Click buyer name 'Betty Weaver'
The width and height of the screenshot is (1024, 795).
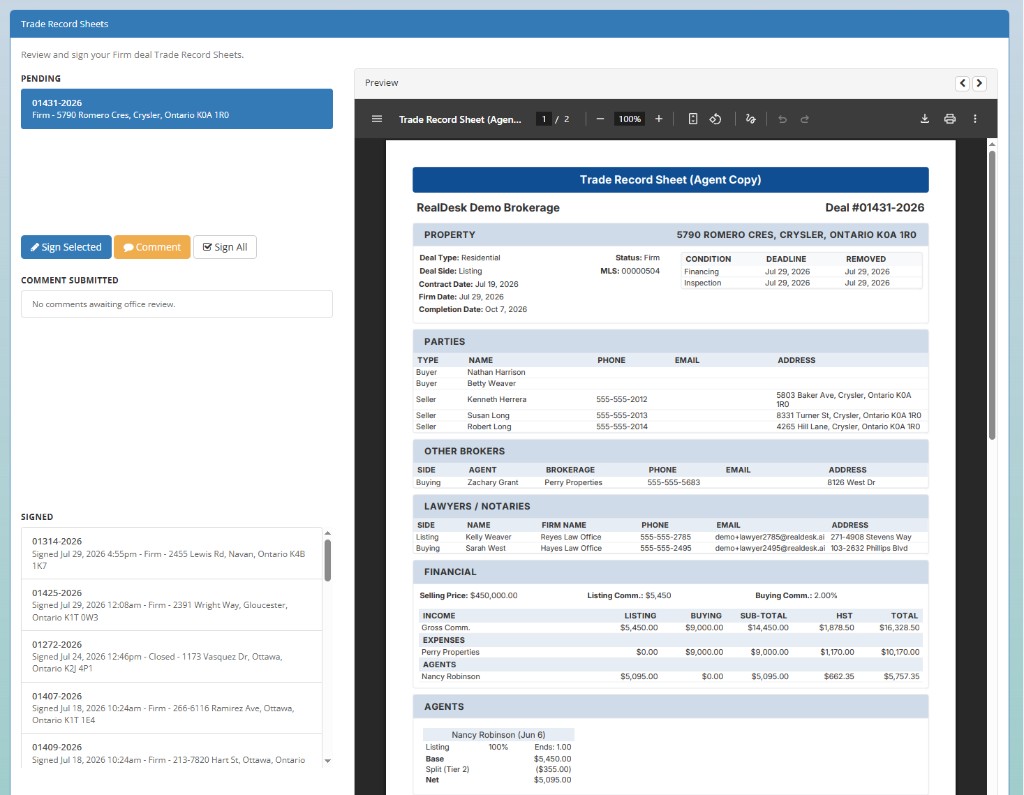point(491,383)
